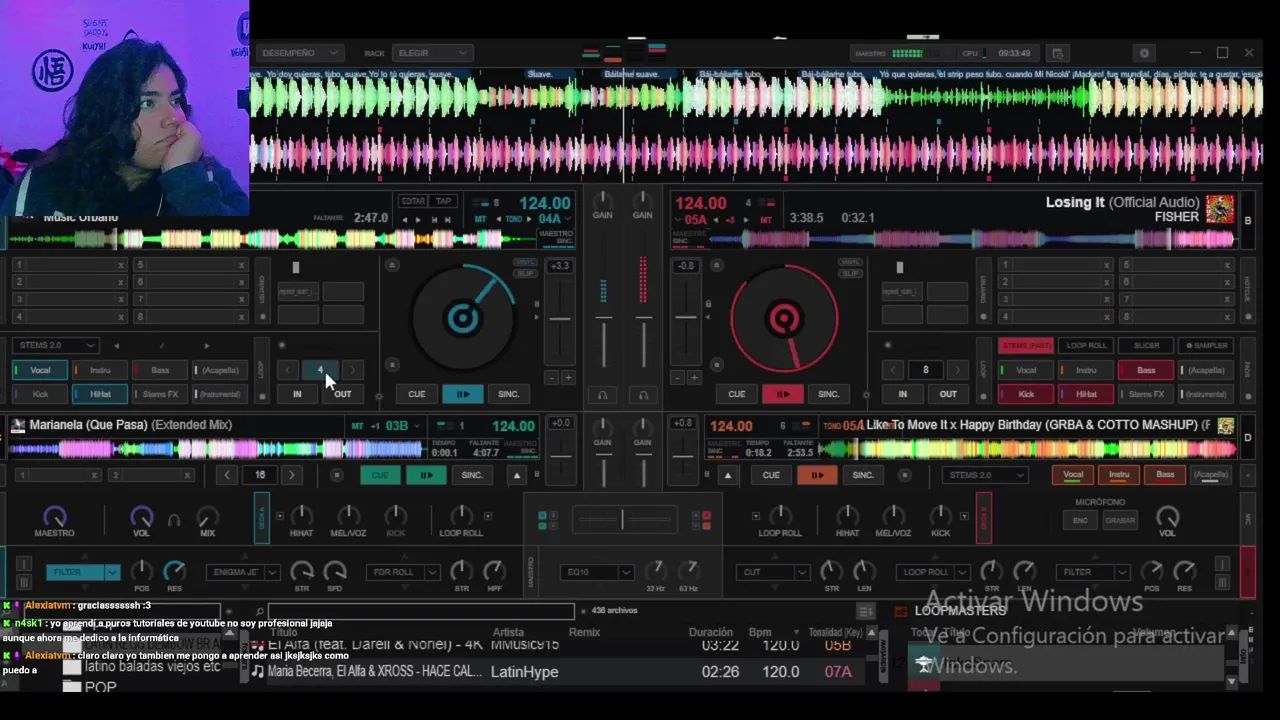Halve the loop length on red deck
The image size is (1280, 720).
click(x=893, y=370)
